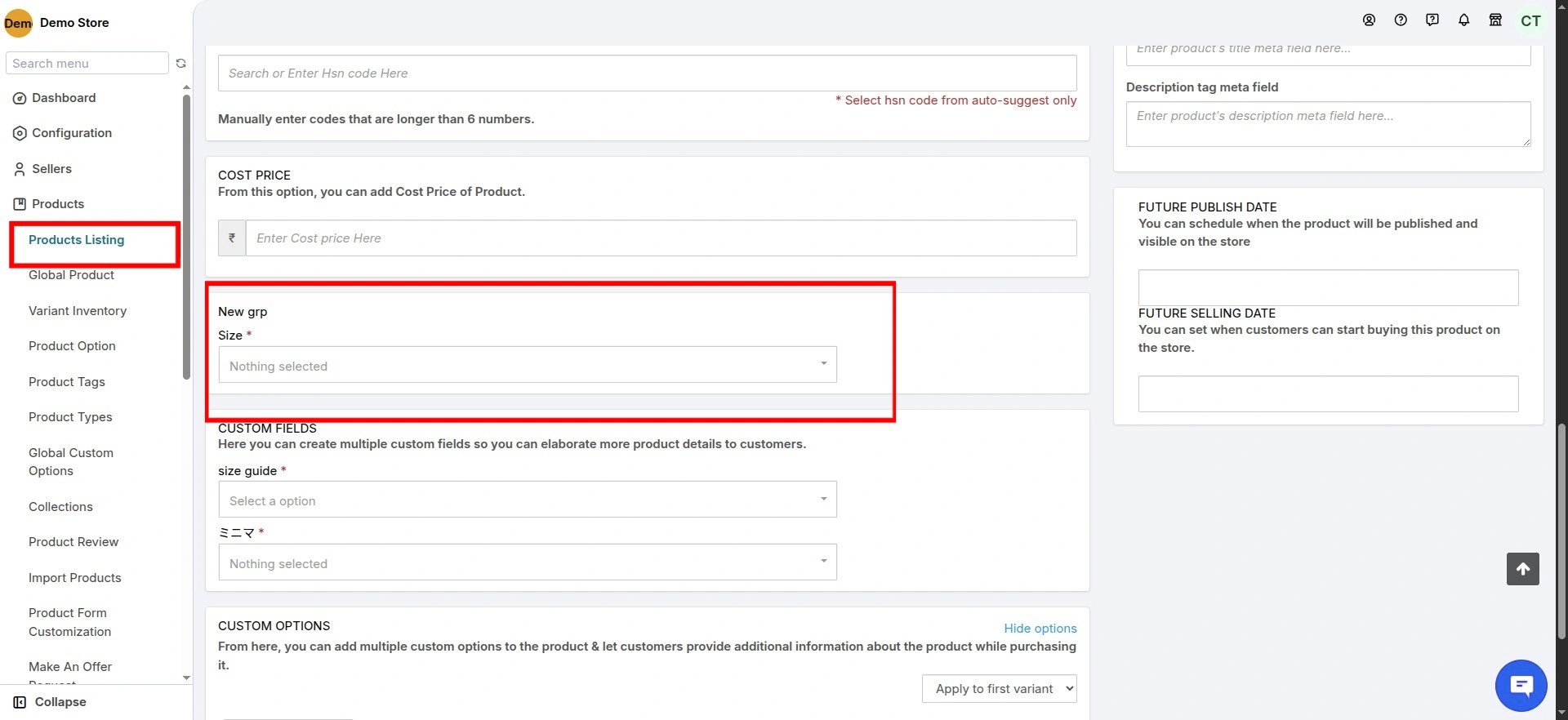Expand the Size dropdown under New grp
Screen dimensions: 1568x720
pyautogui.click(x=527, y=365)
